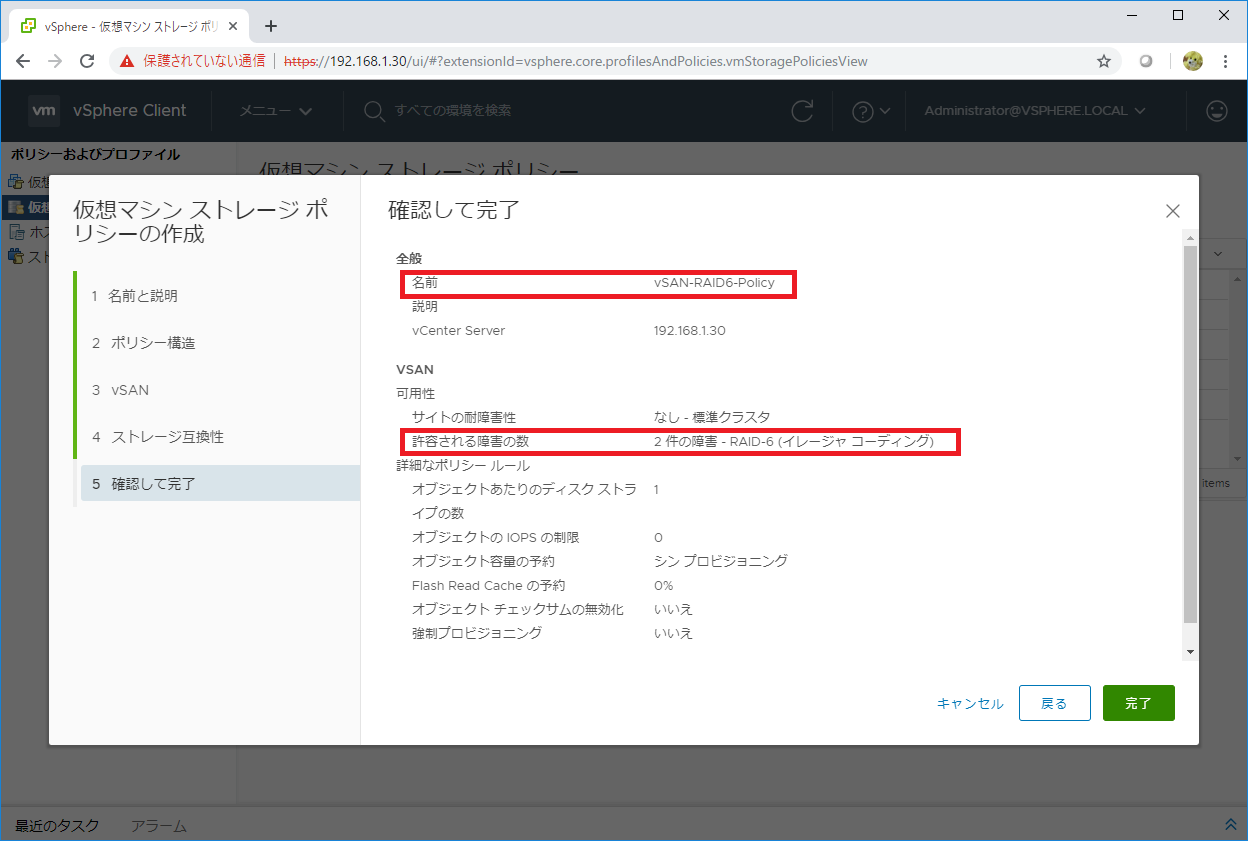Select the vSphere browser tab
Image resolution: width=1248 pixels, height=841 pixels.
(130, 26)
